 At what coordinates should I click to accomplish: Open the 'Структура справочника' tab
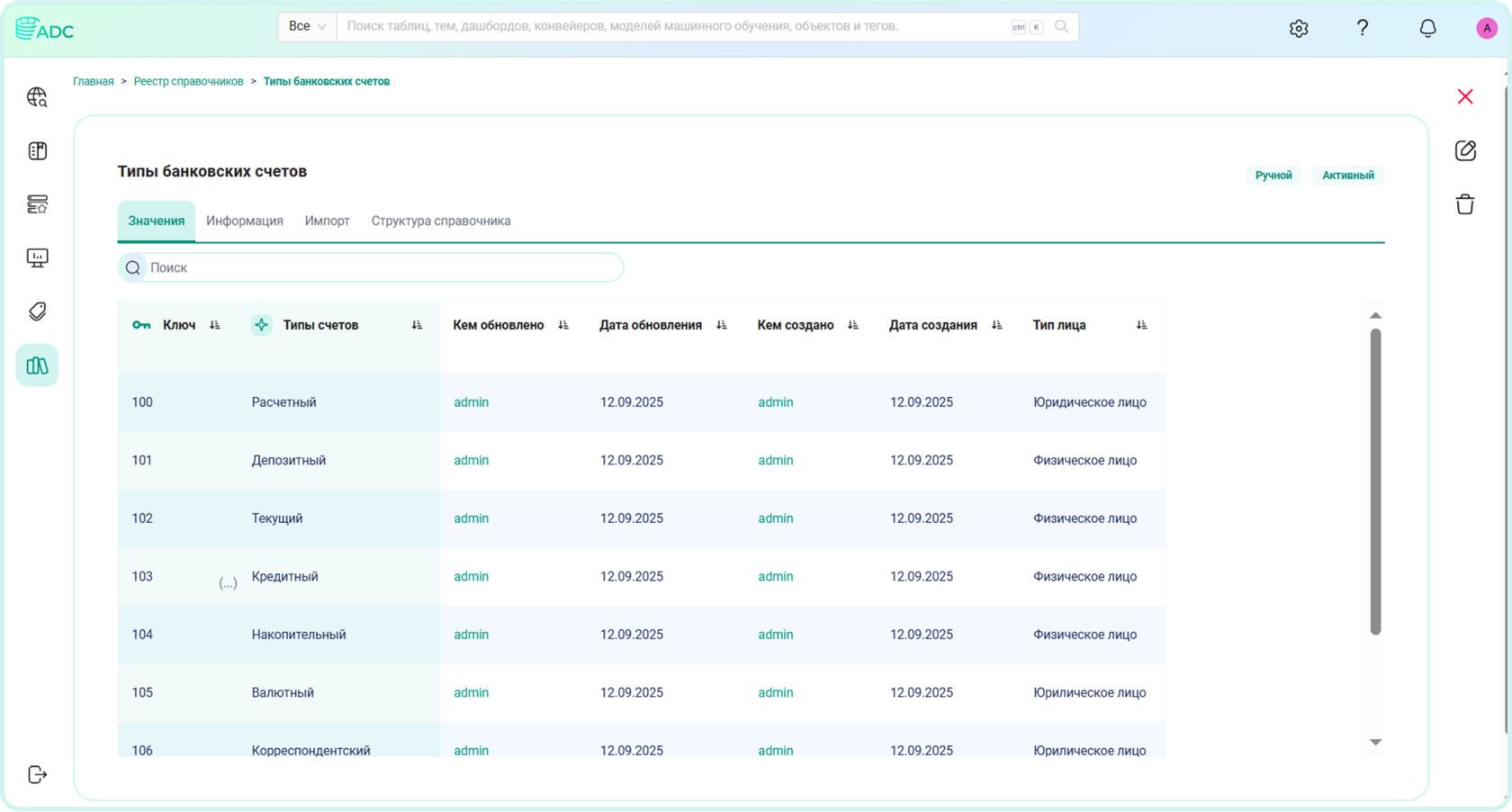440,221
